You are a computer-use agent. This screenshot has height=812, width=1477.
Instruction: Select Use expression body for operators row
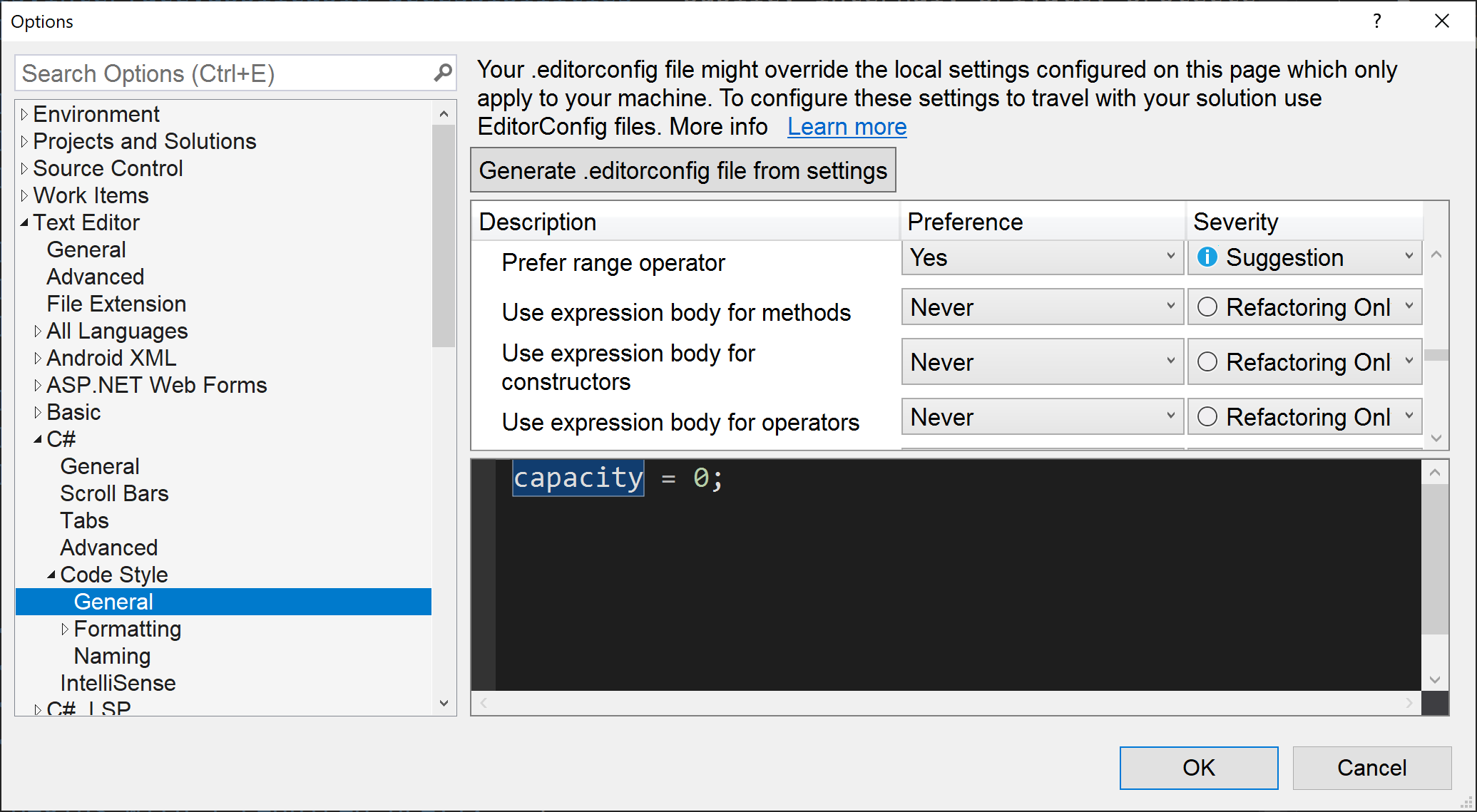[x=680, y=423]
